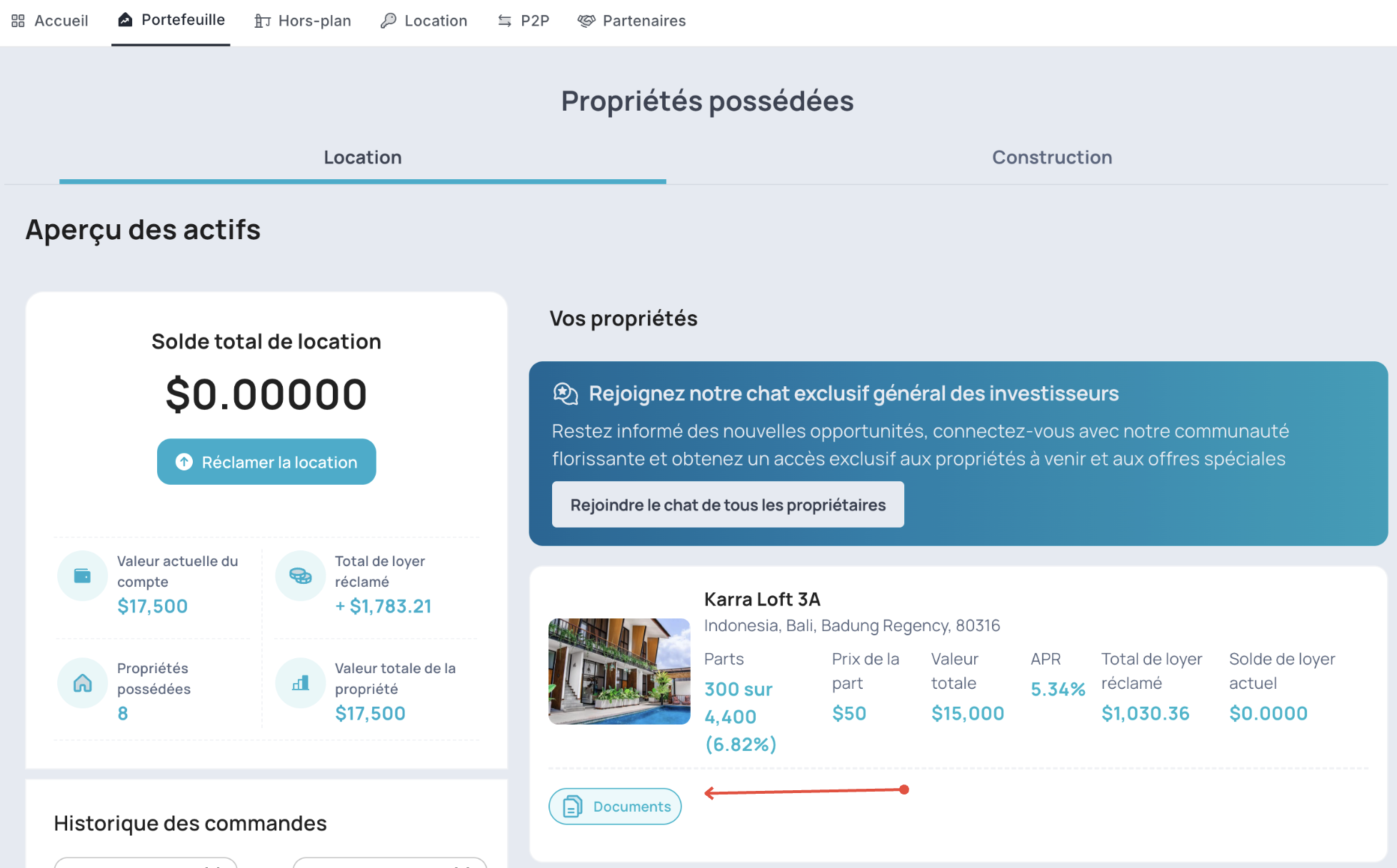Click the Hors-plan crane icon
Viewport: 1397px width, 868px height.
click(x=262, y=21)
